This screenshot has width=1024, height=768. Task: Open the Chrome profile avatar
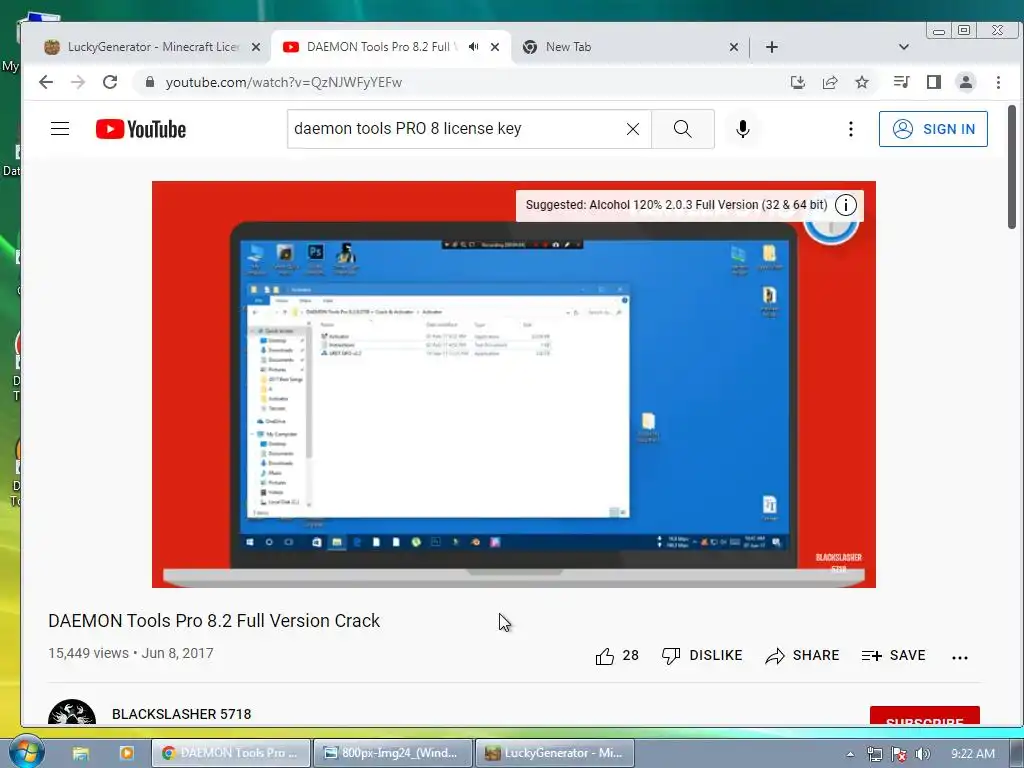(965, 82)
